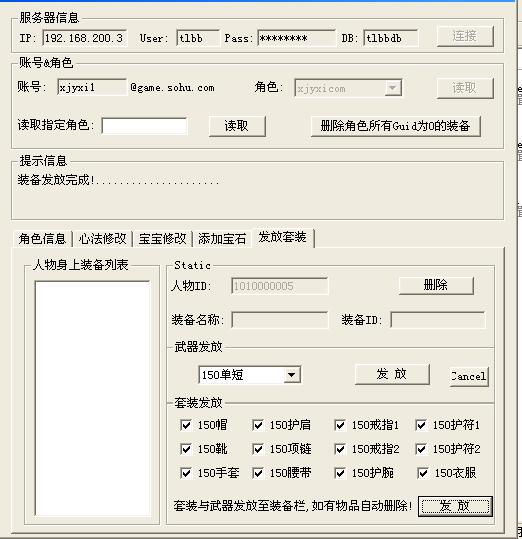This screenshot has height=539, width=522.
Task: Click the 删除 button beside 人物ID
Action: (x=436, y=285)
